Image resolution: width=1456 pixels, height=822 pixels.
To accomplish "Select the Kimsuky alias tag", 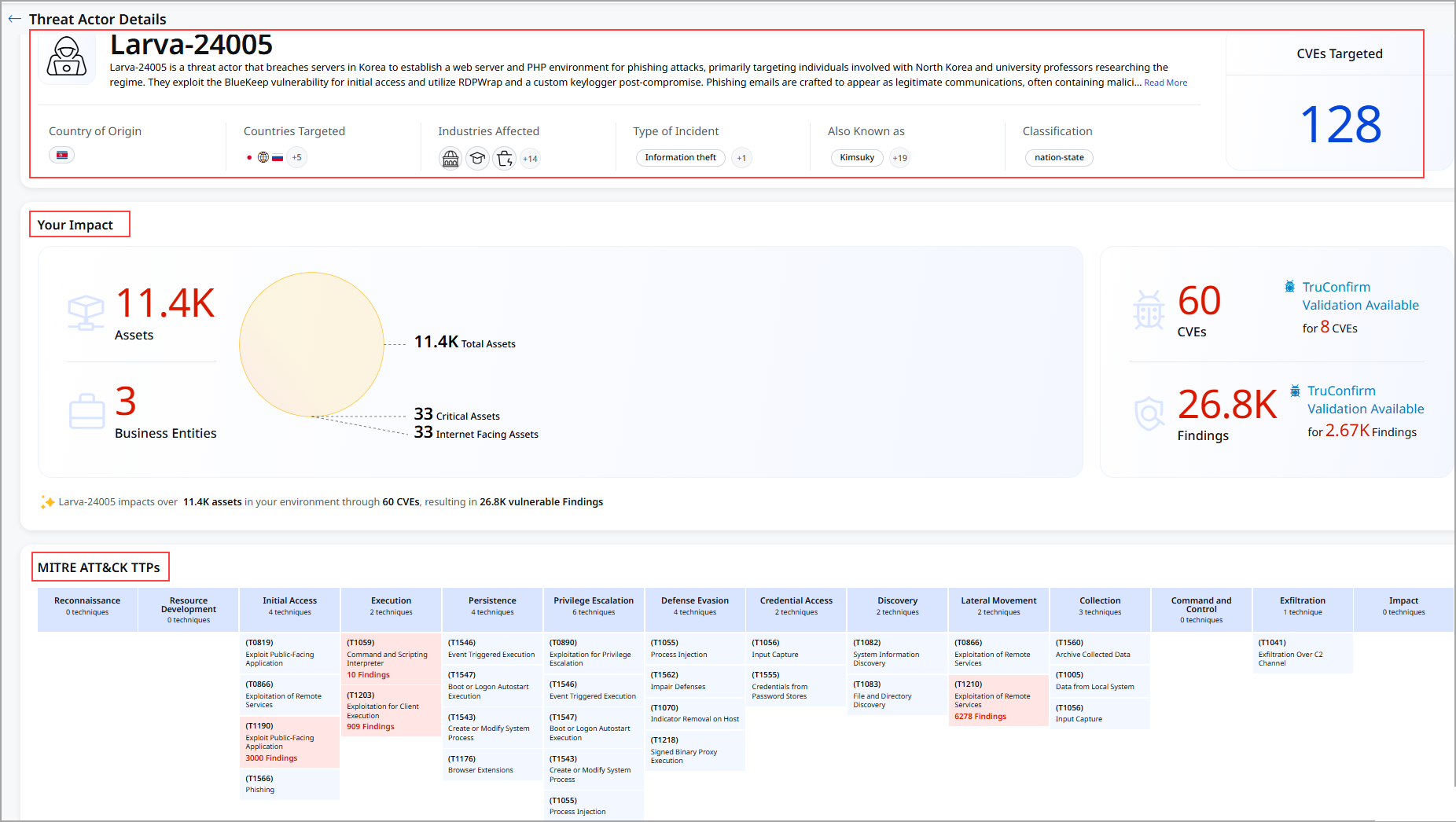I will coord(856,157).
